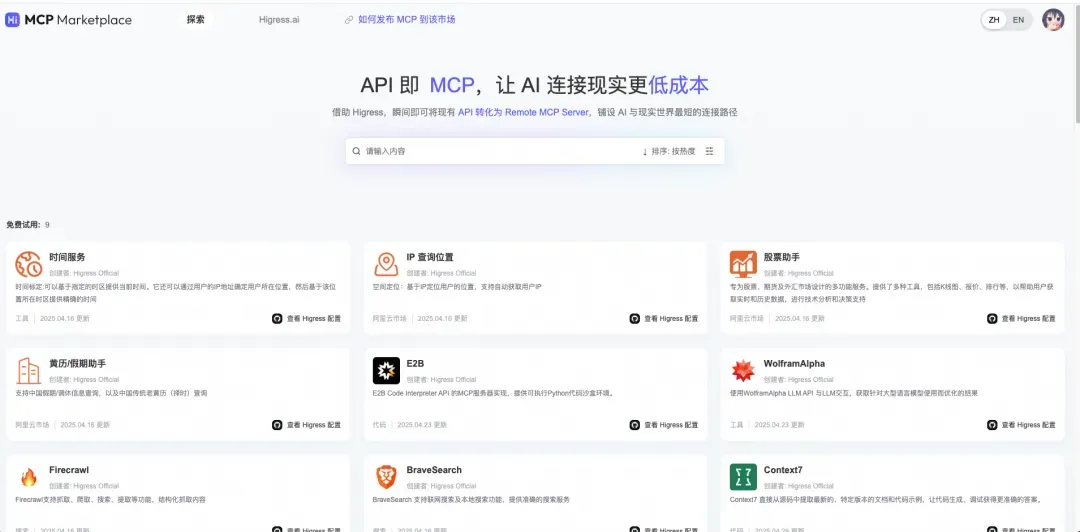Click the WolframAlpha red star icon
1080x532 pixels.
click(x=743, y=371)
